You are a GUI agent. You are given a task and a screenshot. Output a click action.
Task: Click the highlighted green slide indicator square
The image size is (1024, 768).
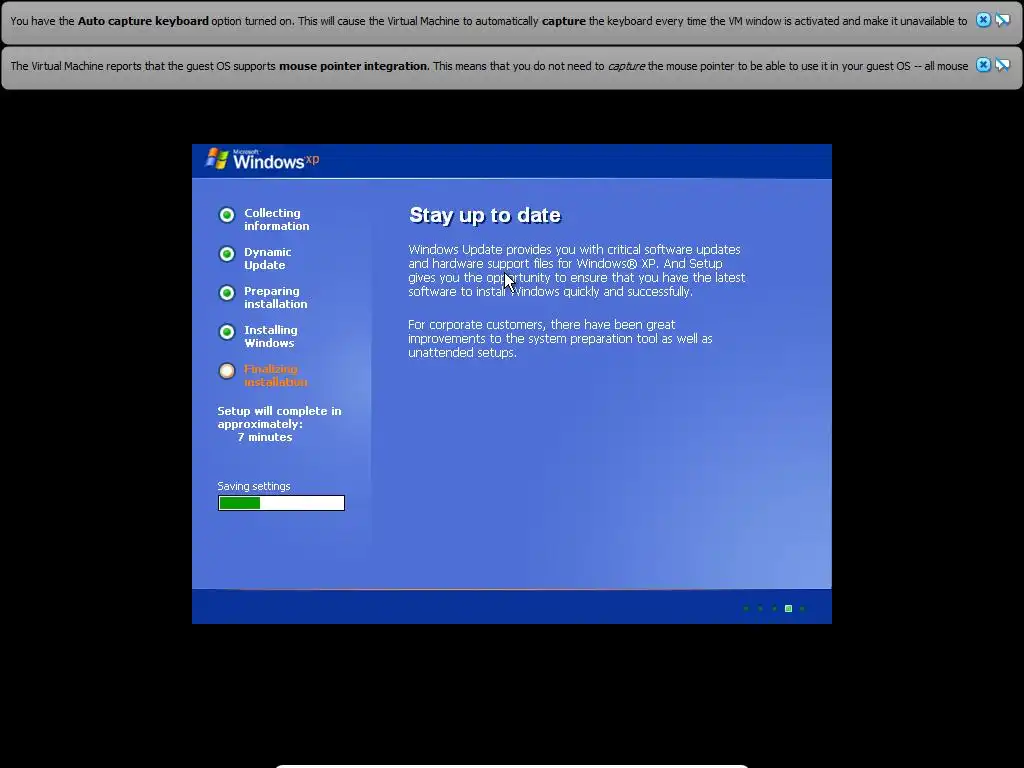(788, 609)
